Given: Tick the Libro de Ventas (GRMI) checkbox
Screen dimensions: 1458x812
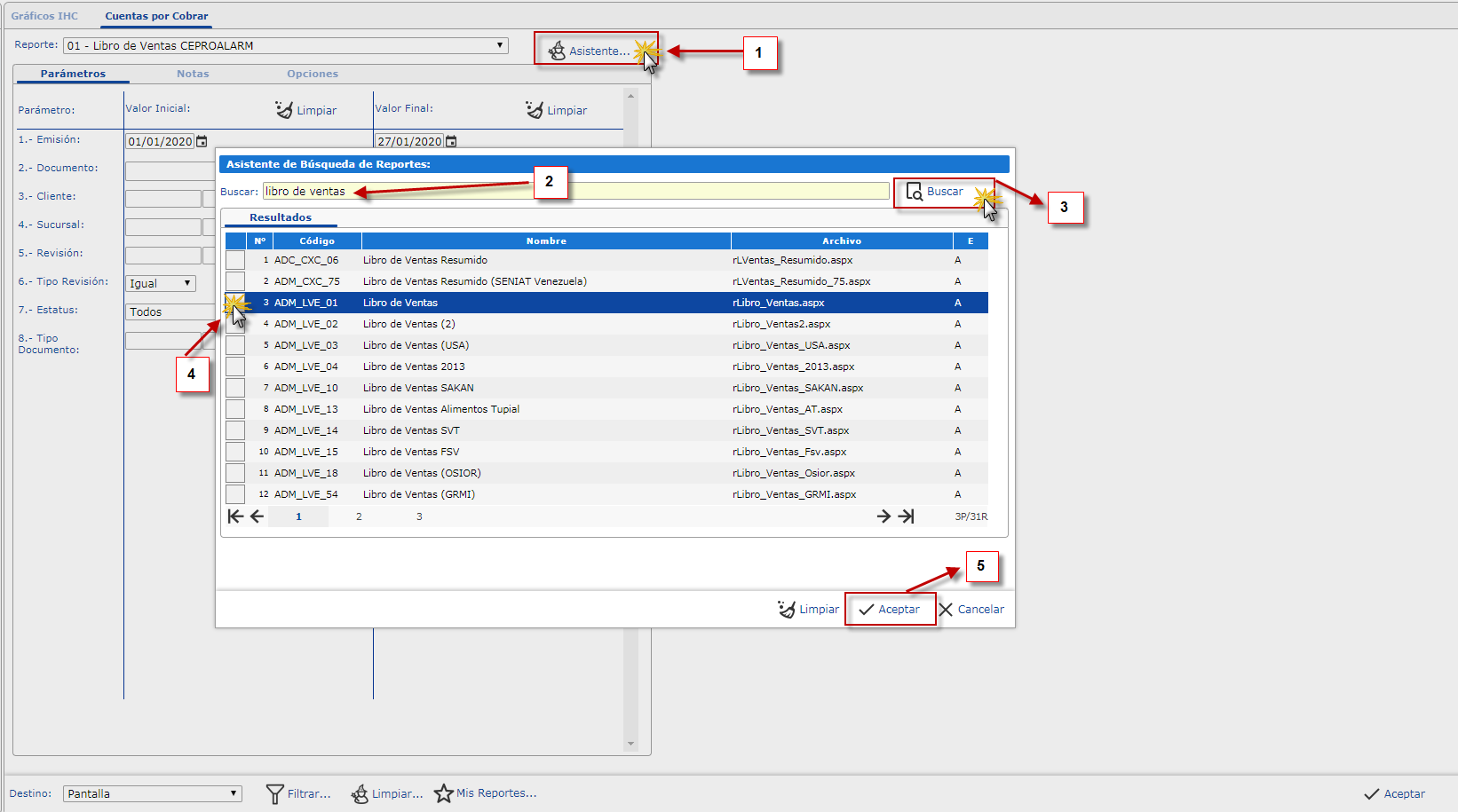Looking at the screenshot, I should click(235, 494).
